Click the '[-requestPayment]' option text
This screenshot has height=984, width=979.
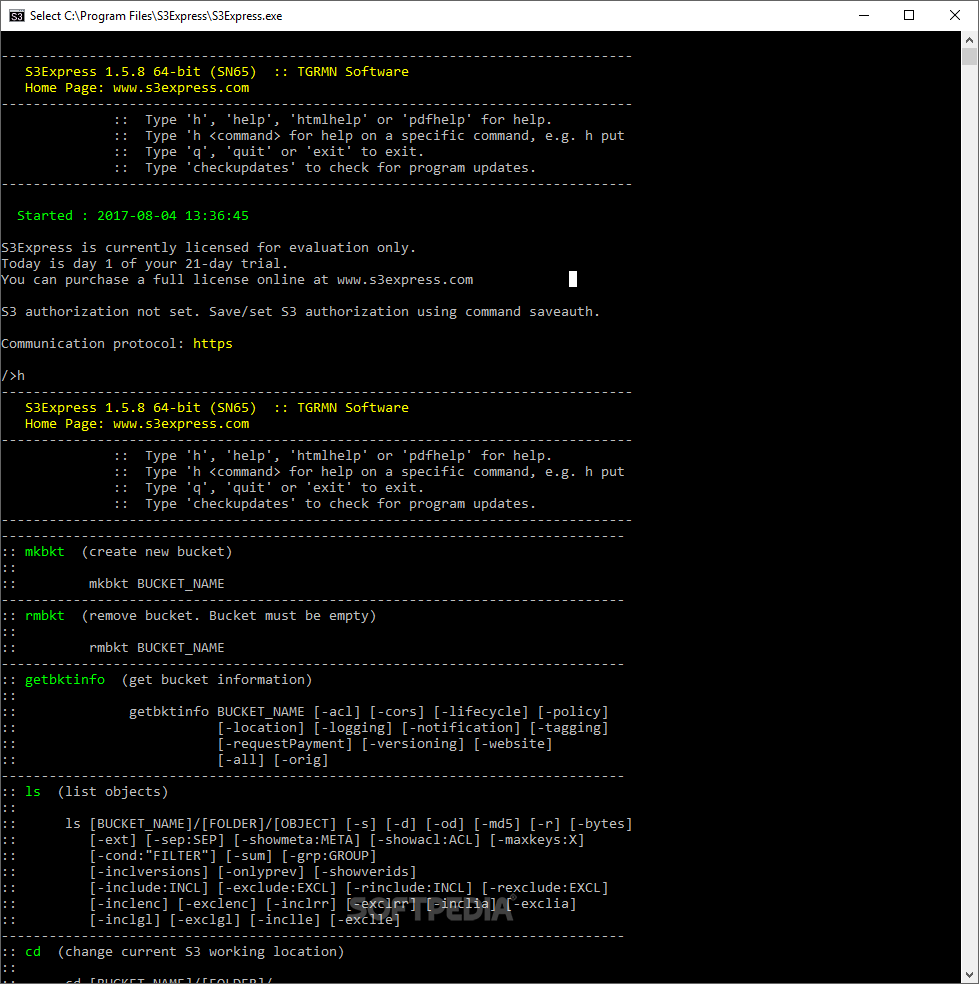pos(285,744)
